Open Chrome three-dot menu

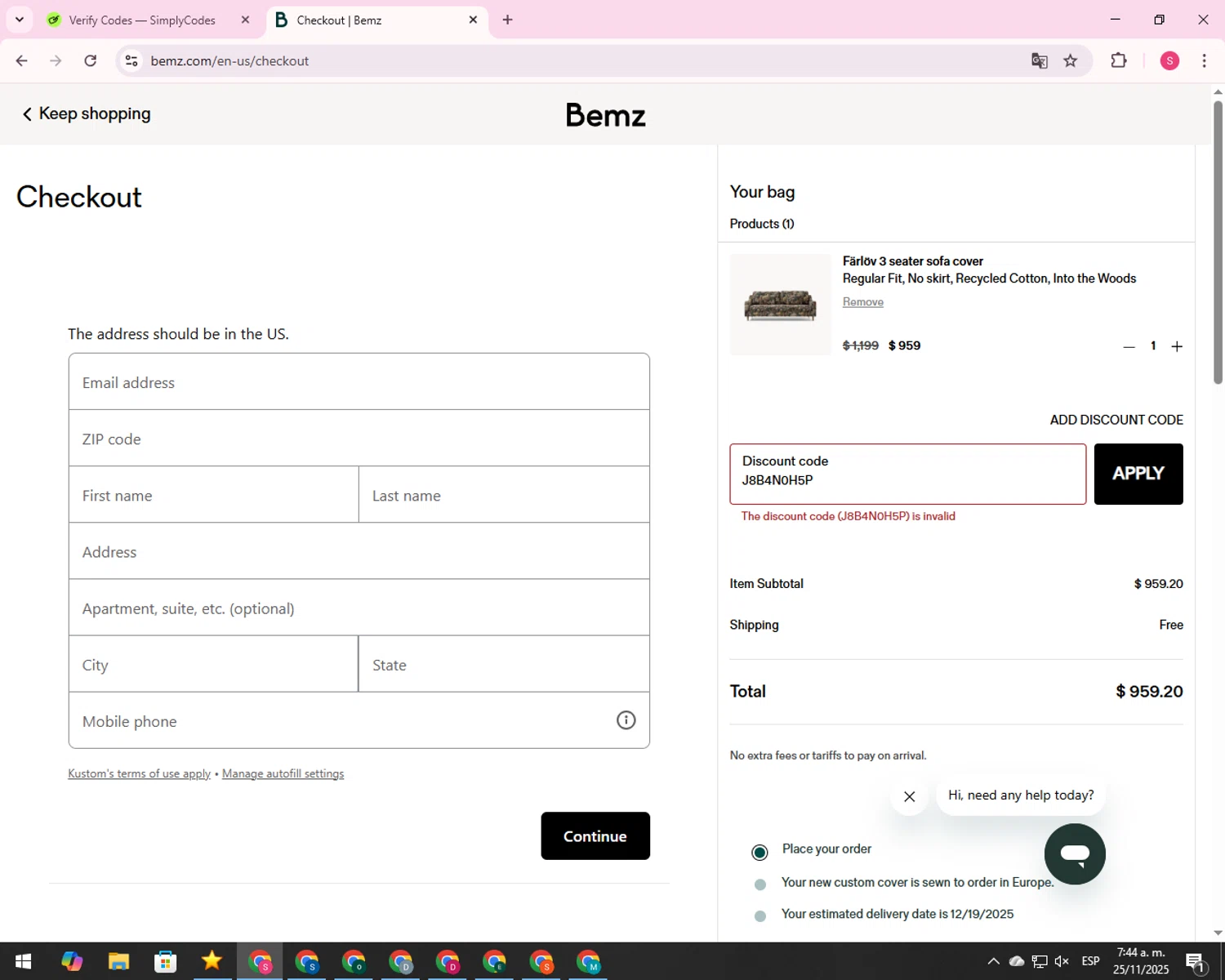click(x=1204, y=60)
